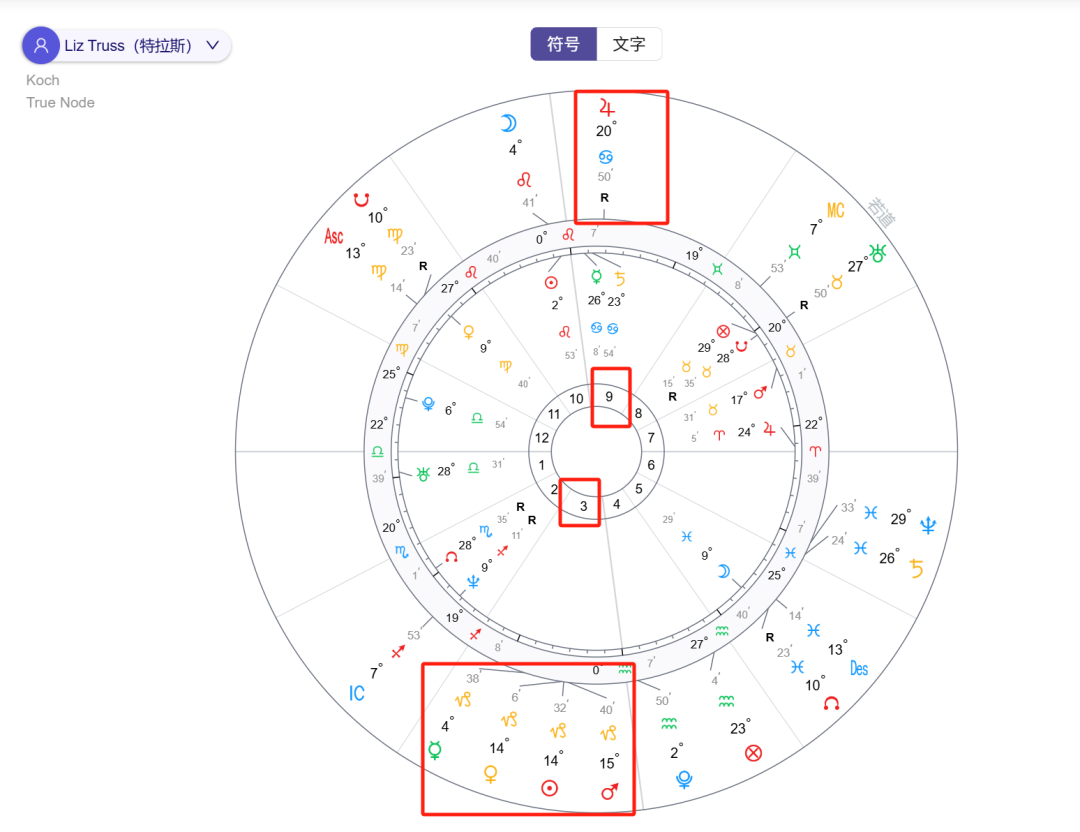Select the 符号 display mode
1080x832 pixels.
(563, 44)
